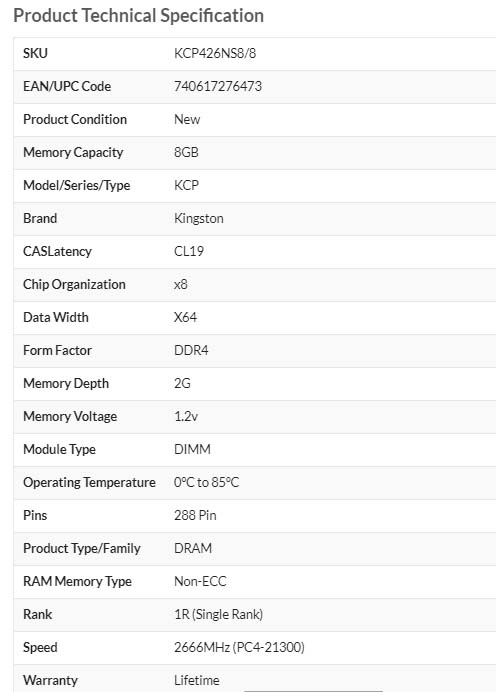The image size is (496, 692).
Task: Click the DRAM Product Type/Family value
Action: [193, 548]
